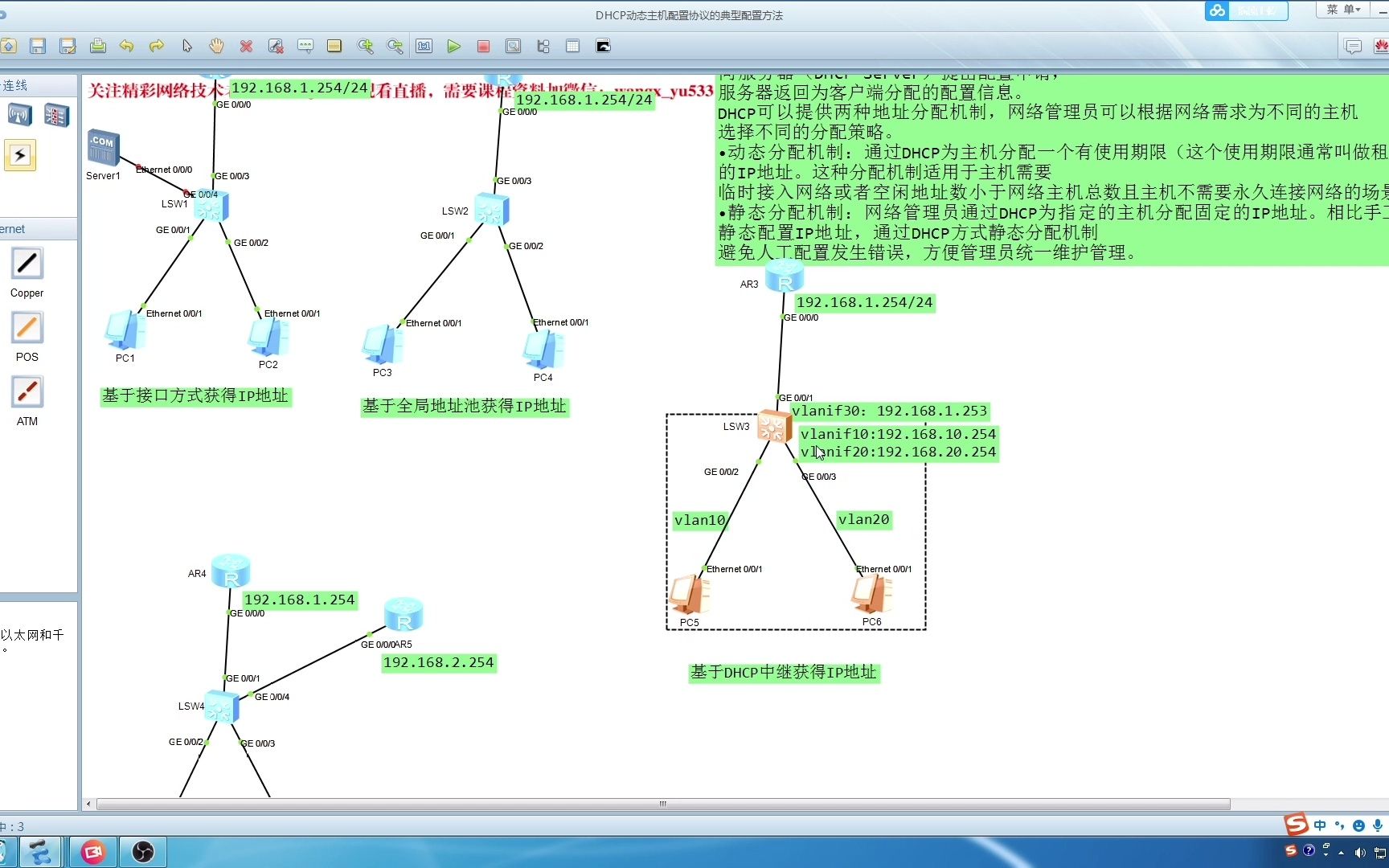
Task: Select the PC2 host
Action: pyautogui.click(x=268, y=338)
